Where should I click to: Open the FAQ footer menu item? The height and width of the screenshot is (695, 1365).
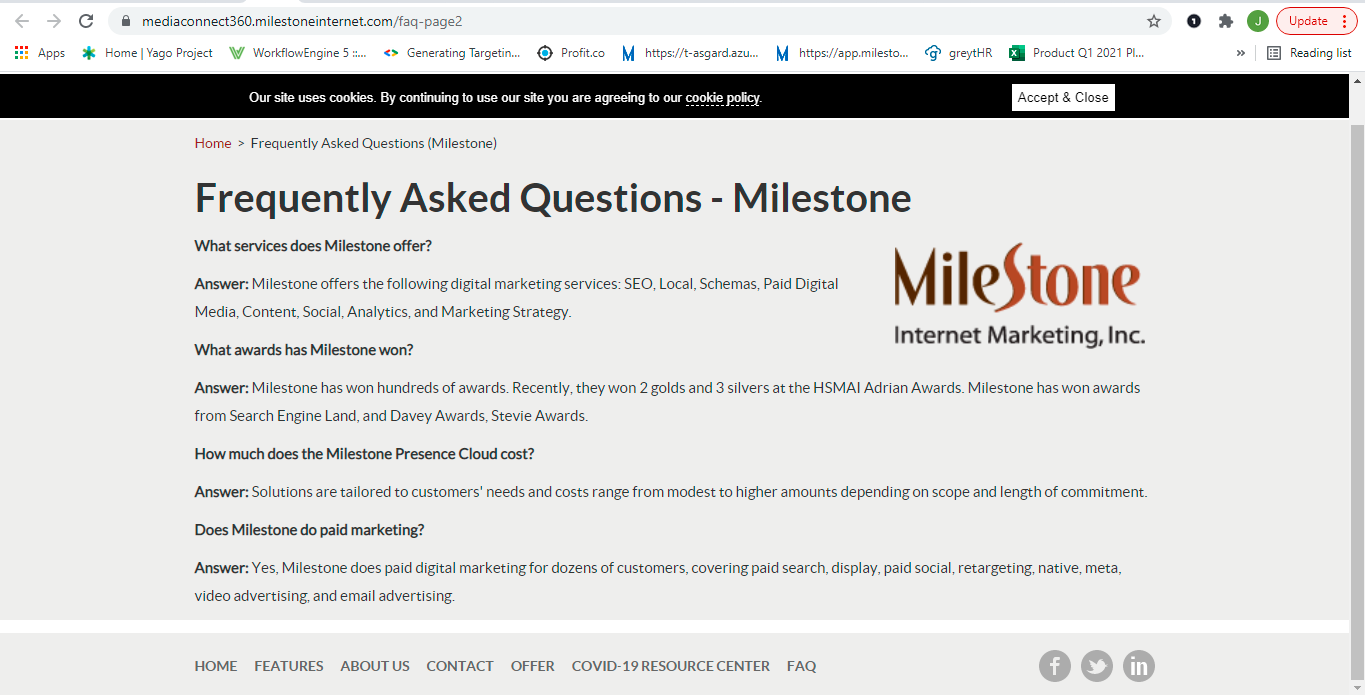tap(801, 666)
